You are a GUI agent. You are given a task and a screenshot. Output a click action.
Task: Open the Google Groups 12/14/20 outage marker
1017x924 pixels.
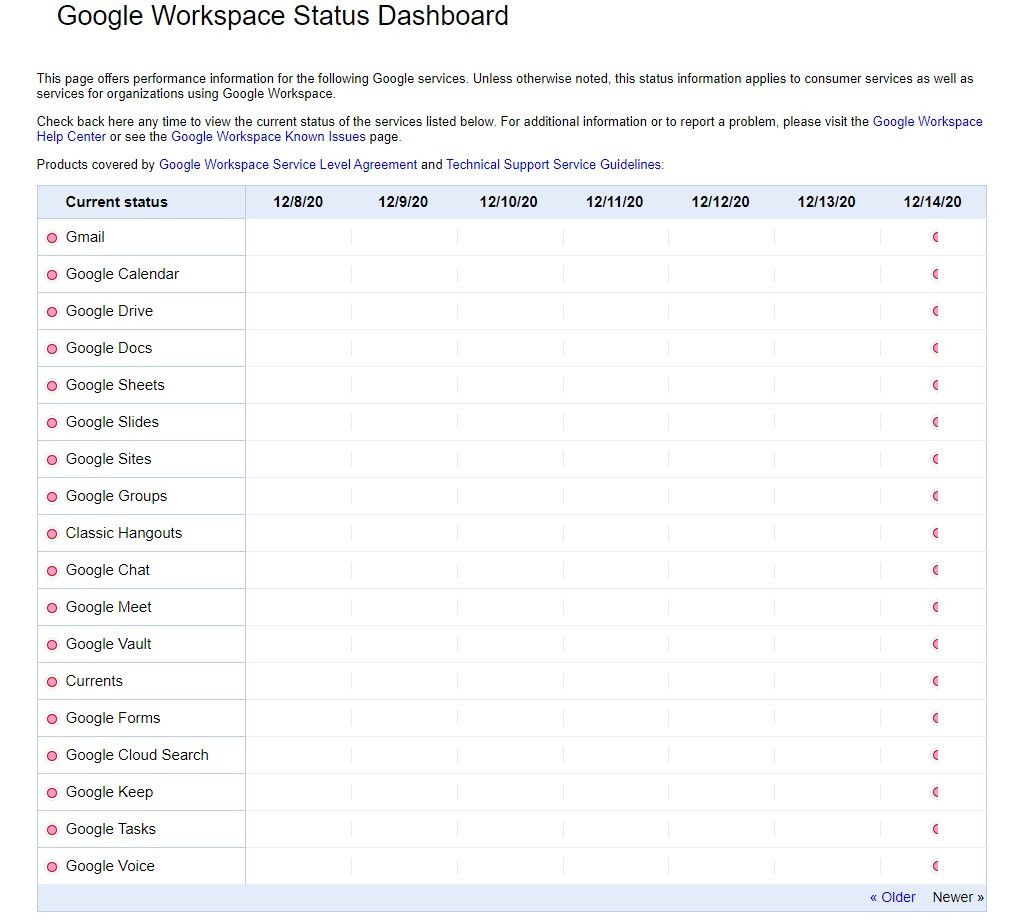pos(935,495)
